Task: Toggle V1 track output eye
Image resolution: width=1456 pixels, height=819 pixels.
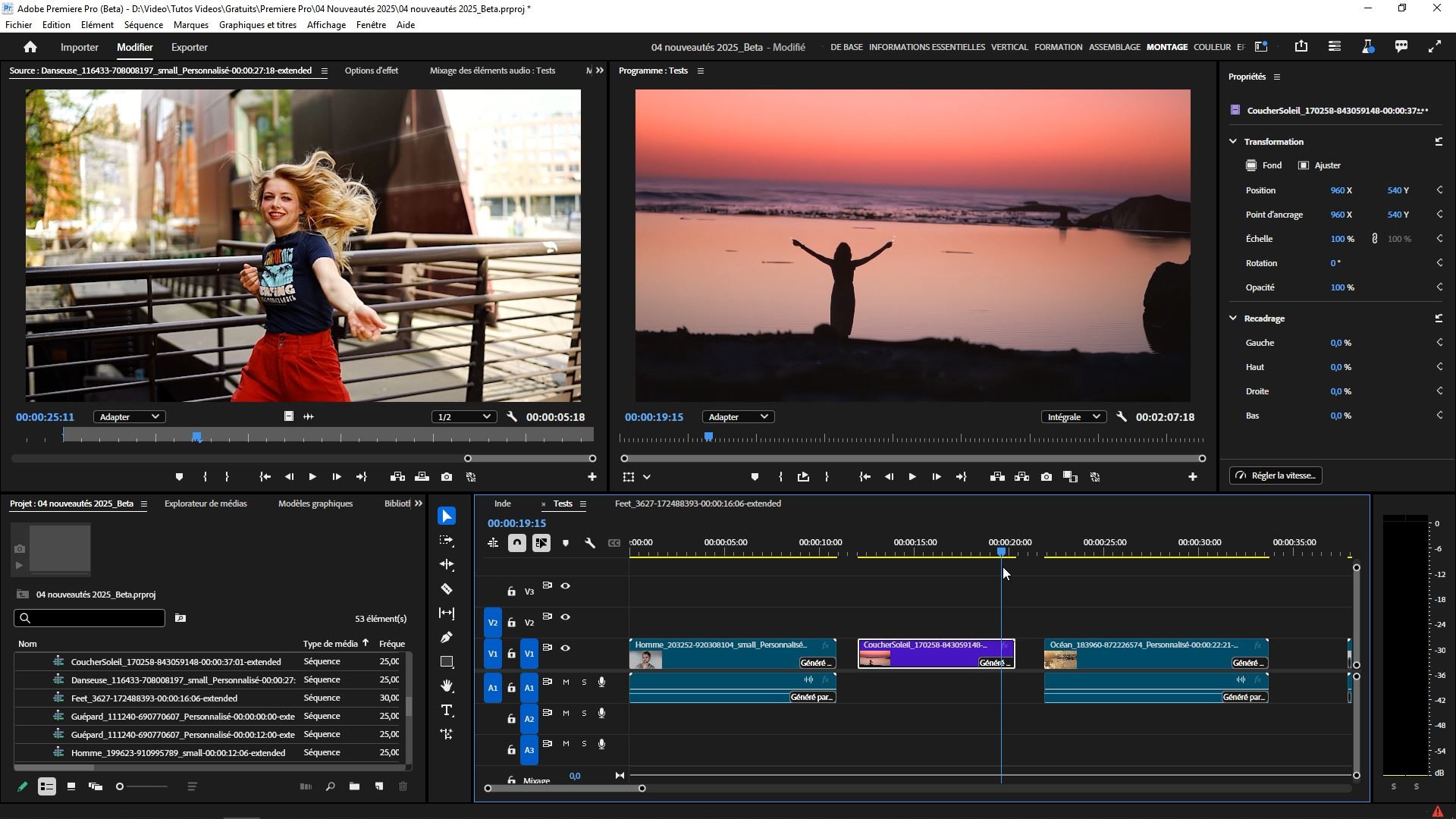Action: tap(566, 648)
